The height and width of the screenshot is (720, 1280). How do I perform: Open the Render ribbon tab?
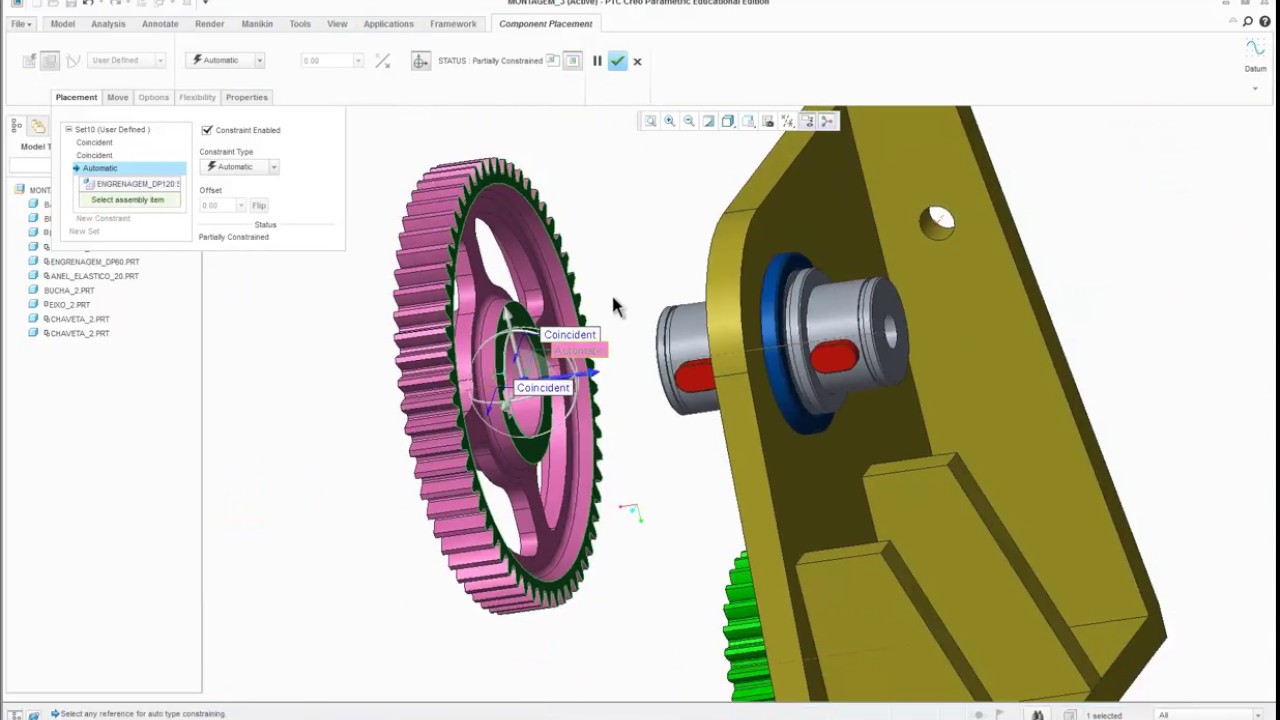click(x=209, y=24)
